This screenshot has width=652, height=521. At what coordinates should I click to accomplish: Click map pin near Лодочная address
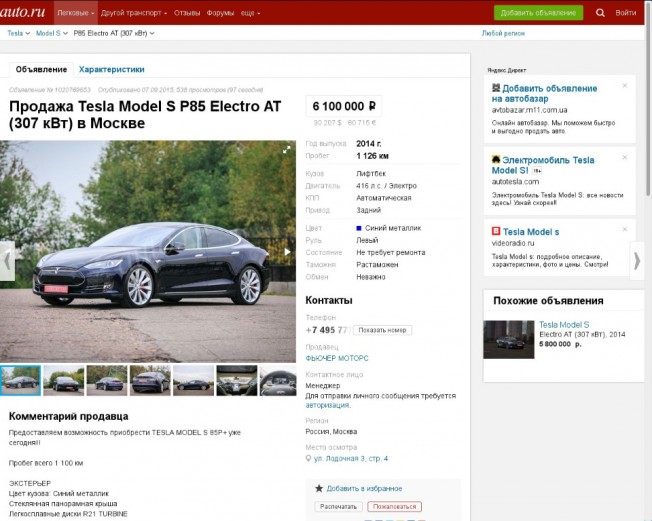(308, 458)
